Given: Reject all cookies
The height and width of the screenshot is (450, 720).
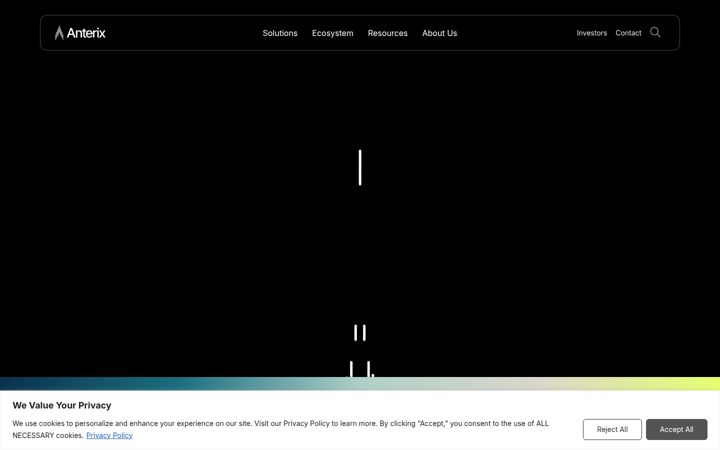Looking at the screenshot, I should [x=612, y=429].
